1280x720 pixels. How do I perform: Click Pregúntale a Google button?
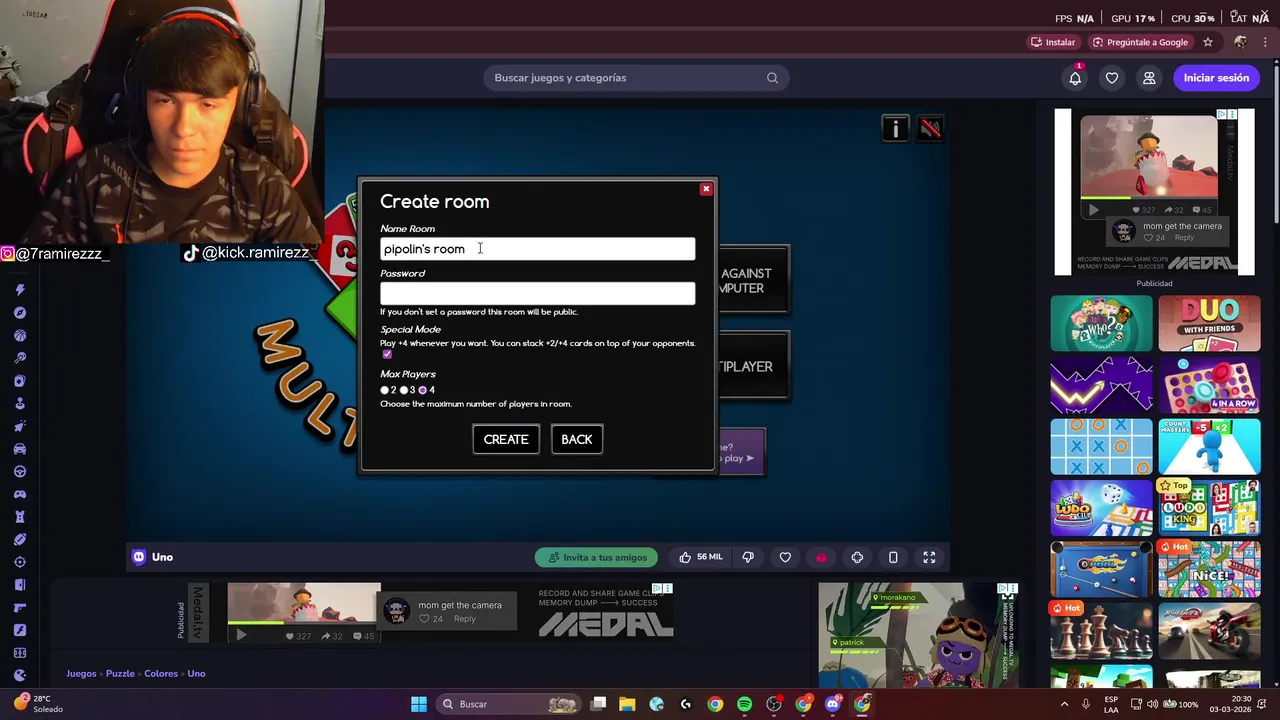pos(1140,42)
